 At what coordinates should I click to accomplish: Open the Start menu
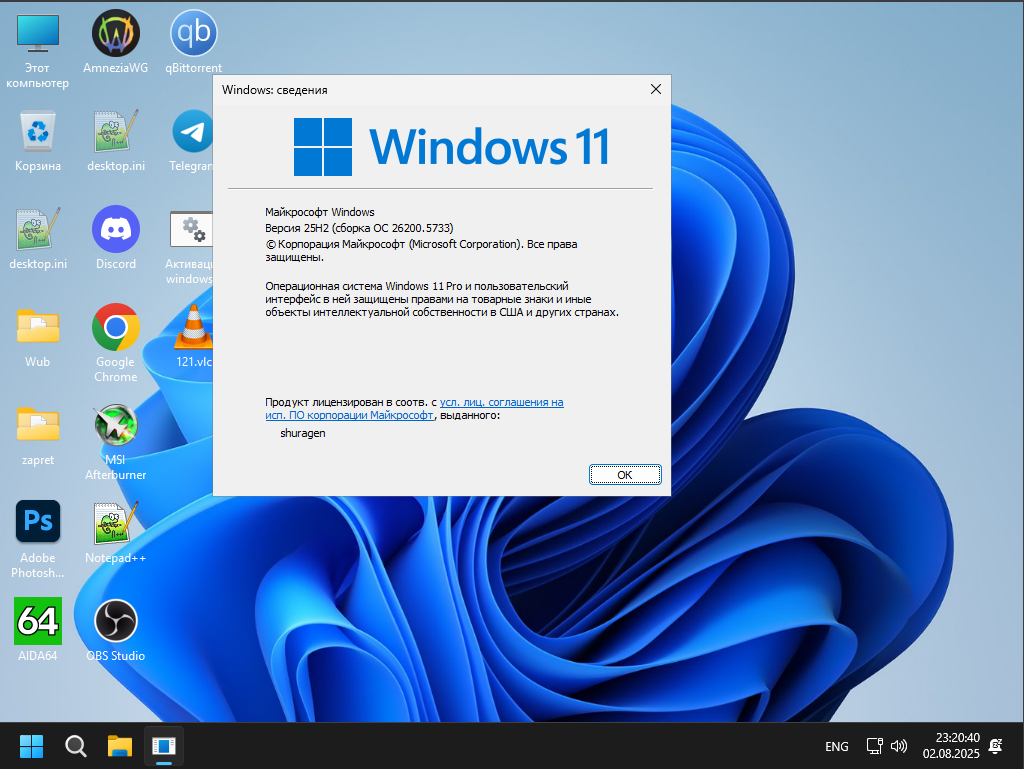coord(31,746)
